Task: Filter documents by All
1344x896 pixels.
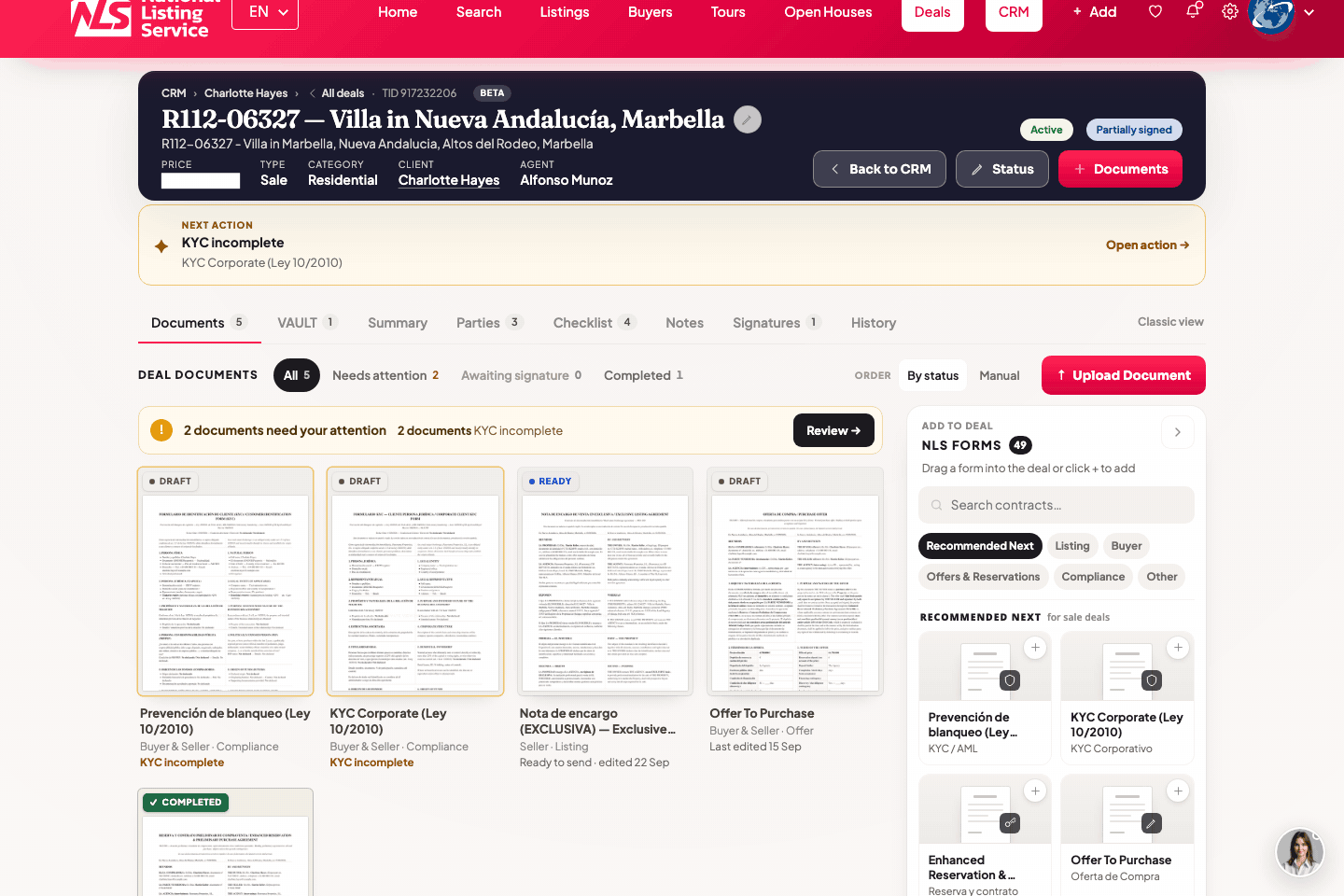Action: 297,375
